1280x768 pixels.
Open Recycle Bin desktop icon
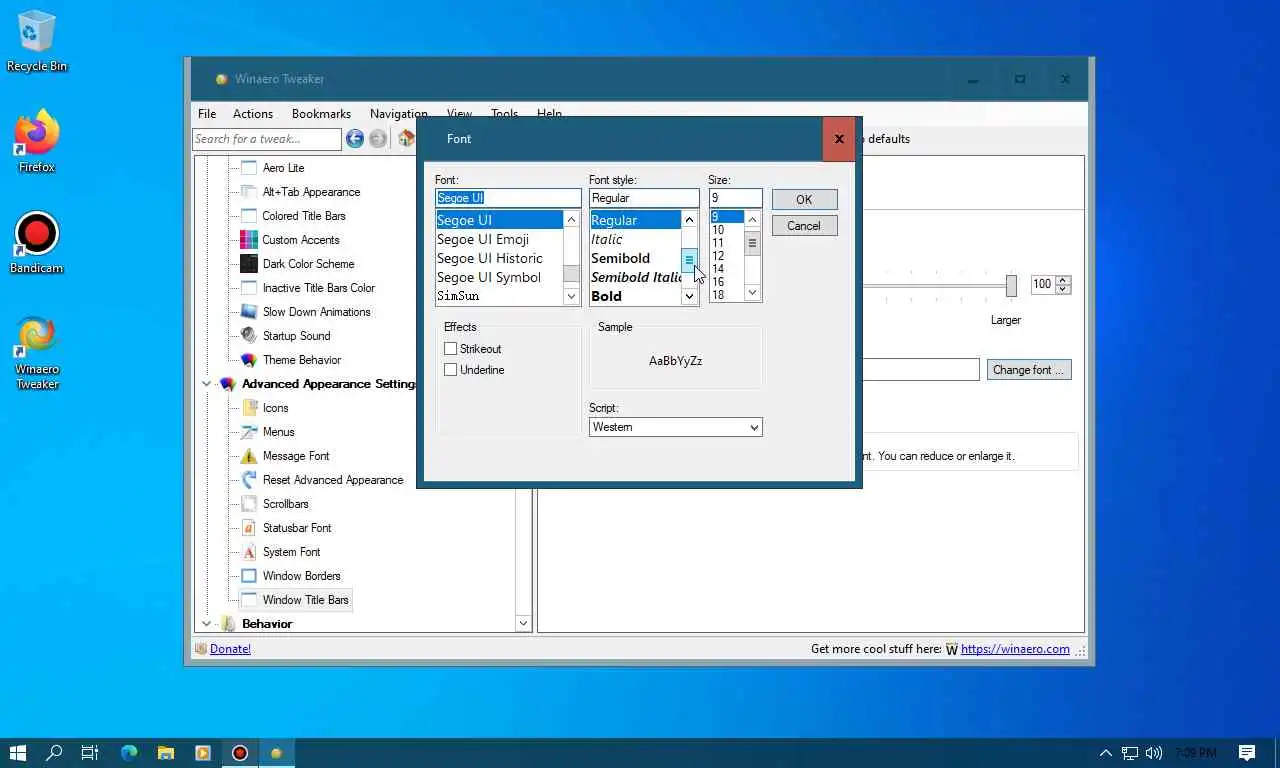37,42
